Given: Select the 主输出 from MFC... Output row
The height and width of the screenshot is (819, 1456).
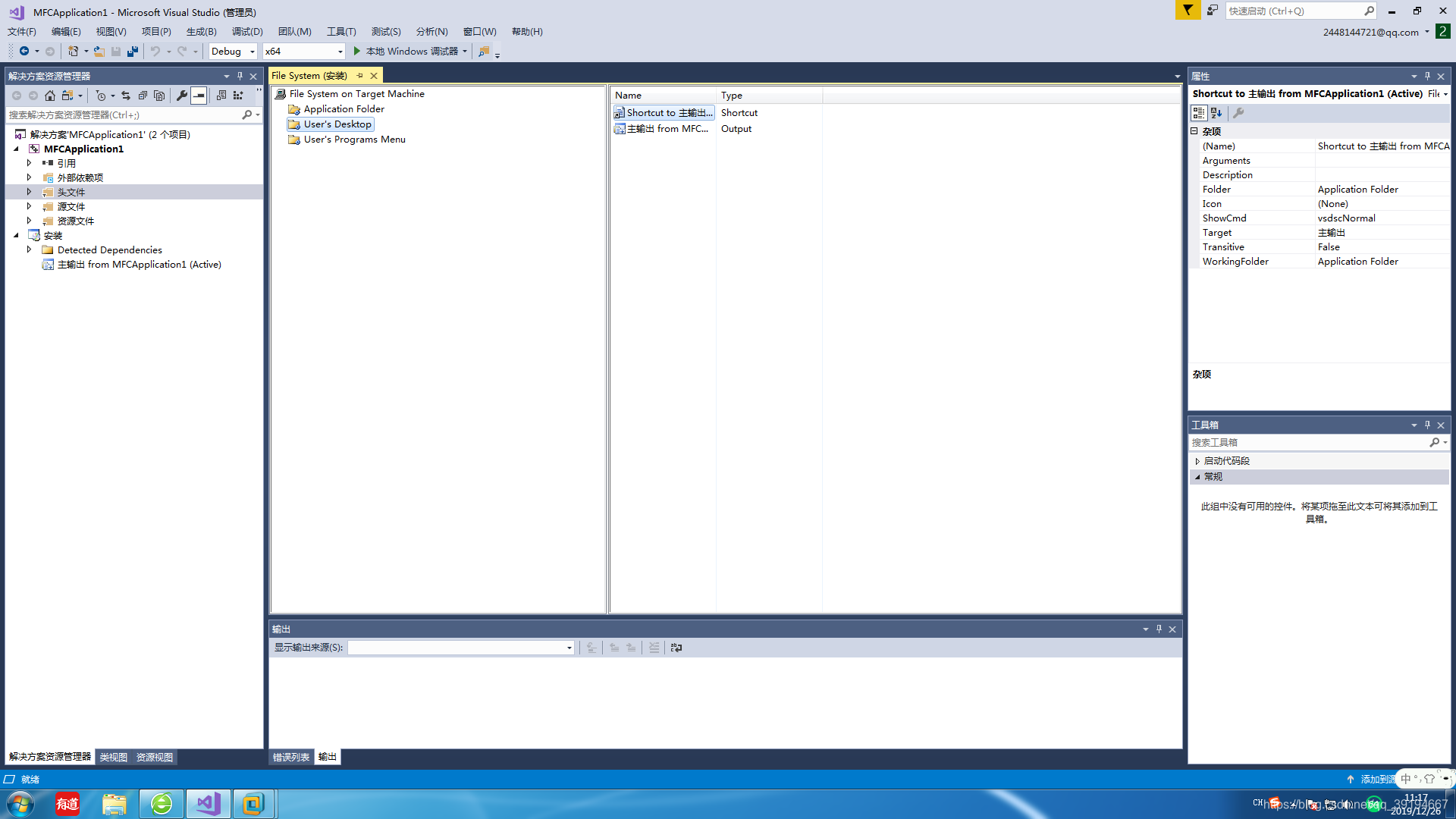Looking at the screenshot, I should click(667, 129).
